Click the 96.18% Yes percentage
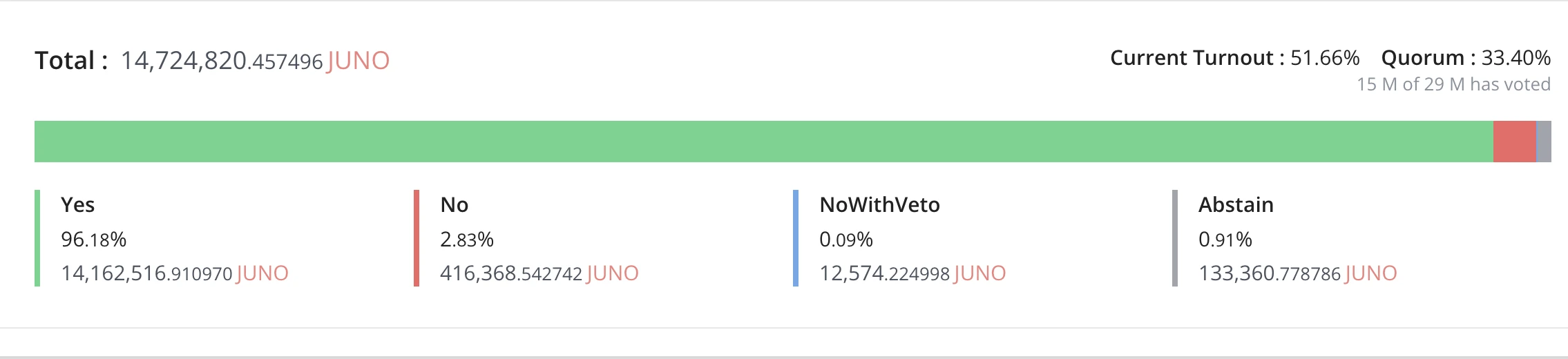This screenshot has height=359, width=1568. pos(93,240)
